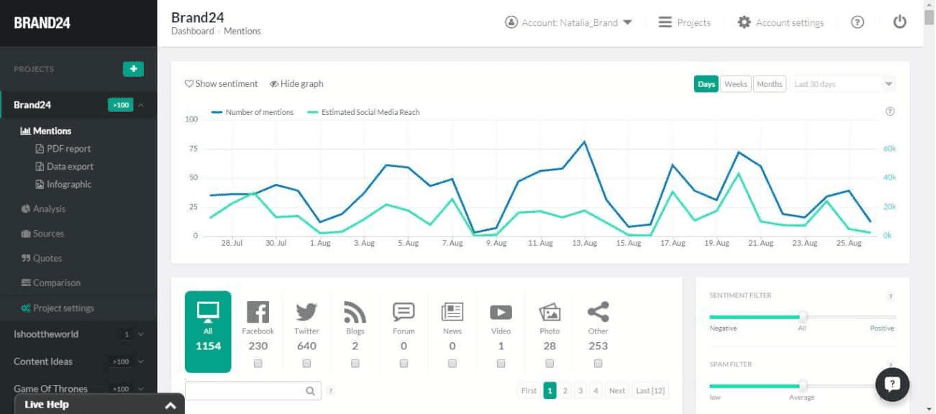Select the Blogs RSS icon
Viewport: 936px width, 414px height.
pyautogui.click(x=355, y=312)
